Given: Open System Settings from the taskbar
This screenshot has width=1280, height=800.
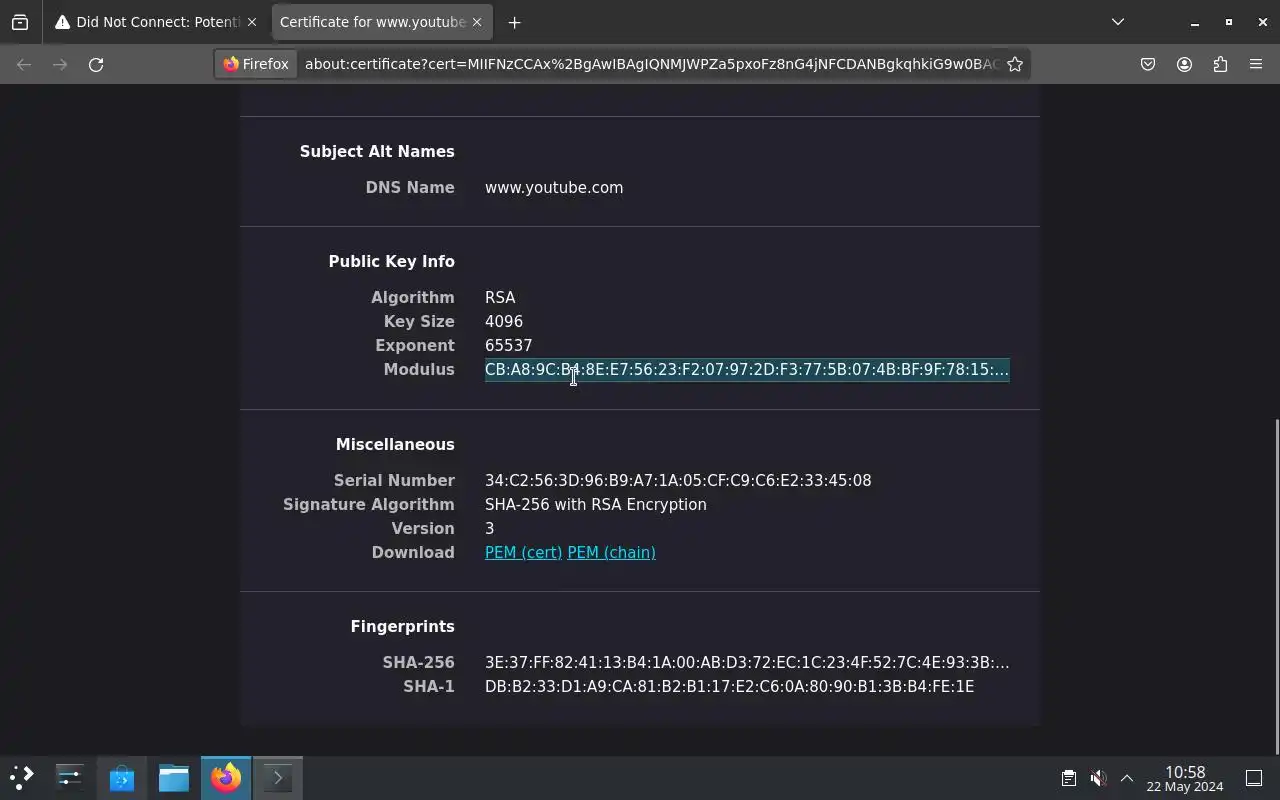Looking at the screenshot, I should click(x=70, y=777).
